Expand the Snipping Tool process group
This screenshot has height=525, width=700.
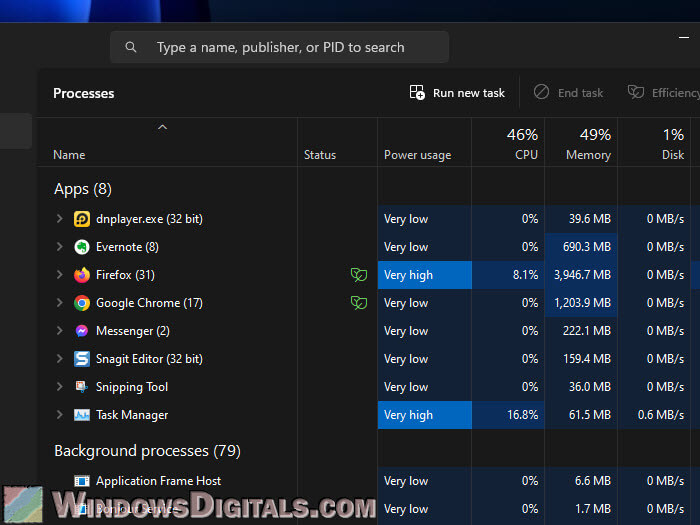tap(59, 387)
